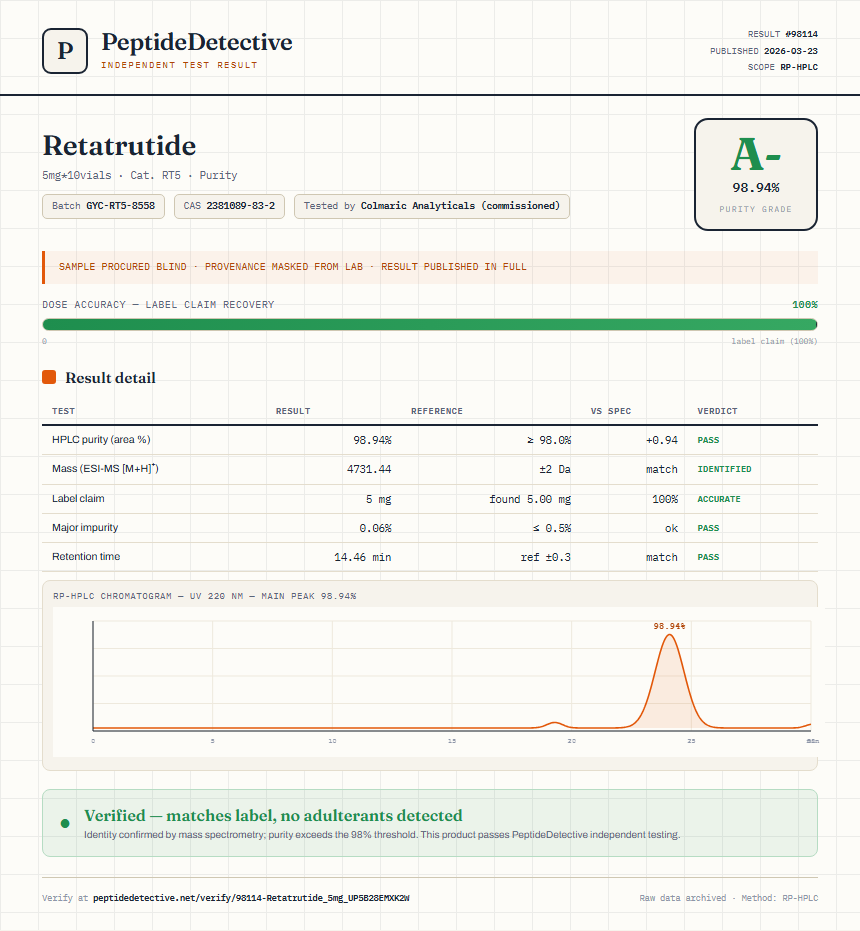Click the sample procured blind notice banner
860x931 pixels.
point(430,267)
